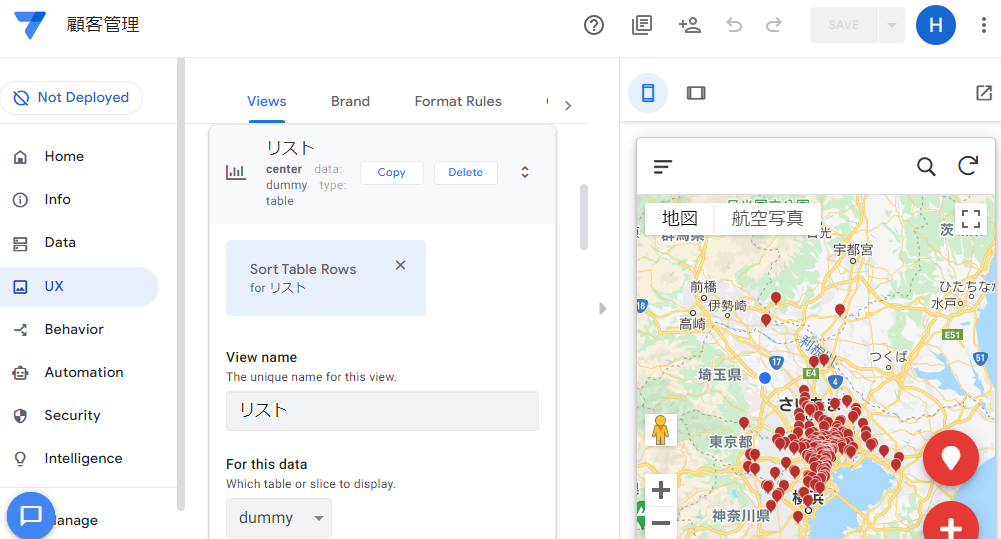Select mobile phone preview mode
Image resolution: width=1001 pixels, height=539 pixels.
(x=648, y=93)
